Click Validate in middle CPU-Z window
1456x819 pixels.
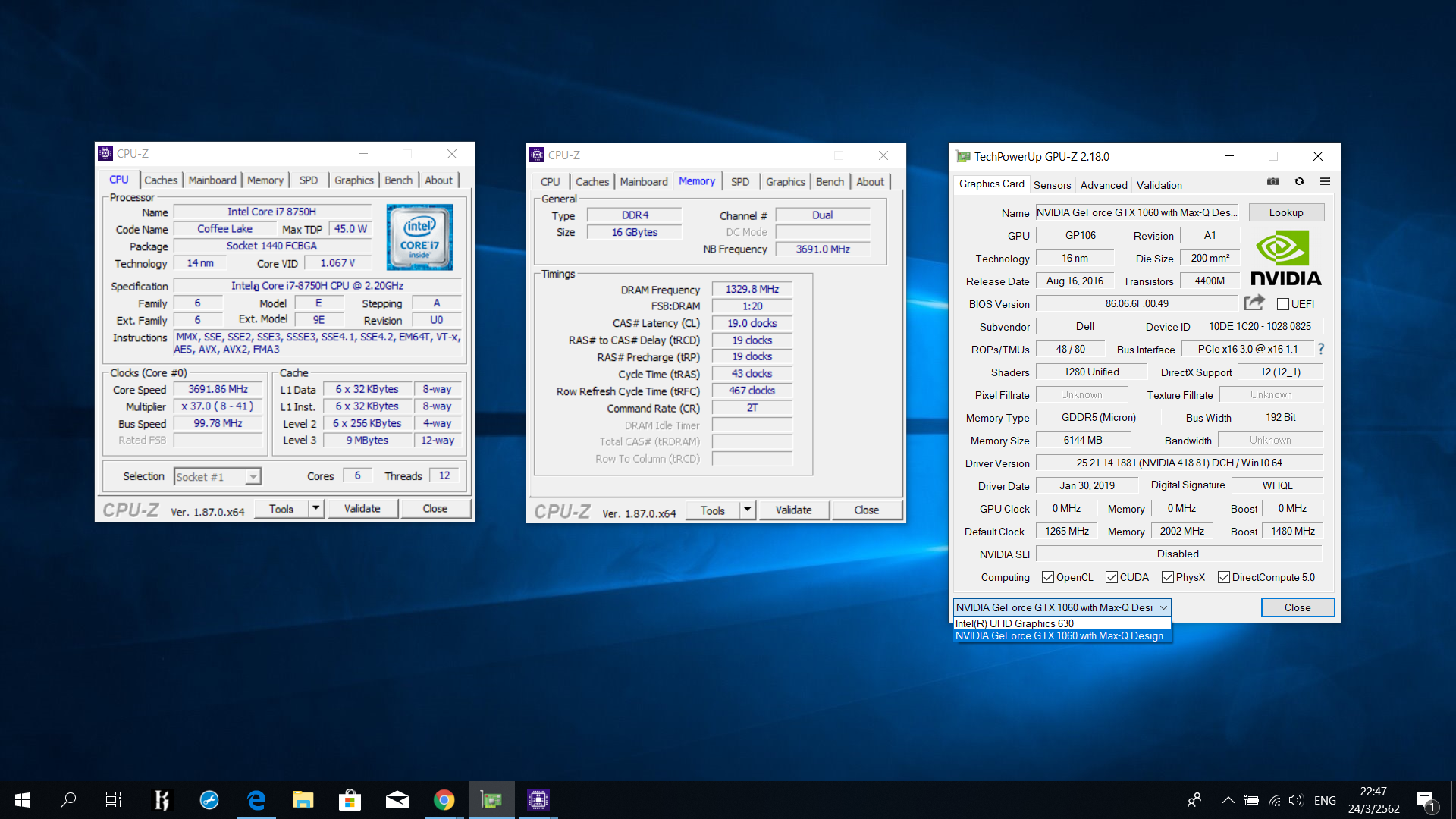click(x=794, y=510)
